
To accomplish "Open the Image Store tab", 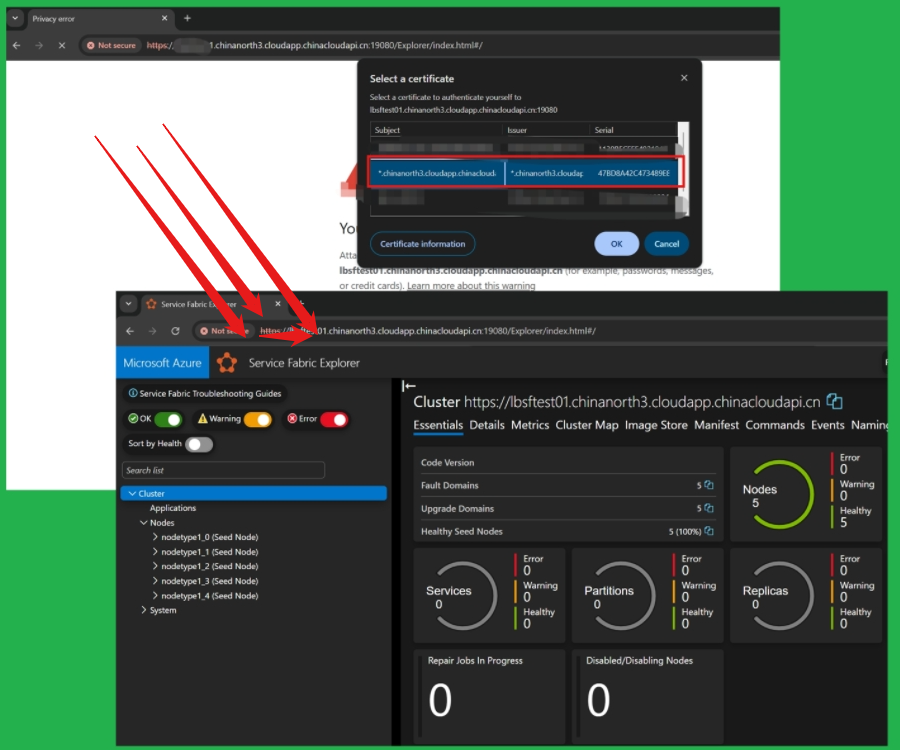I will tap(656, 425).
